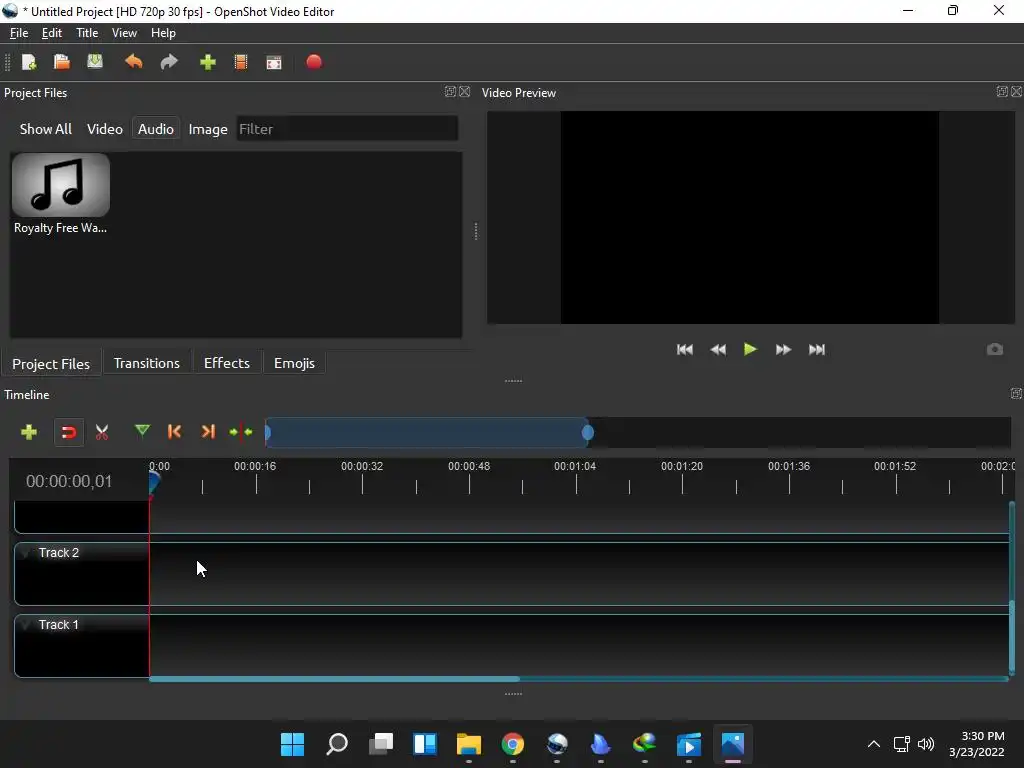Click the left handle of the timeline zoom slider
This screenshot has width=1024, height=768.
pos(268,432)
